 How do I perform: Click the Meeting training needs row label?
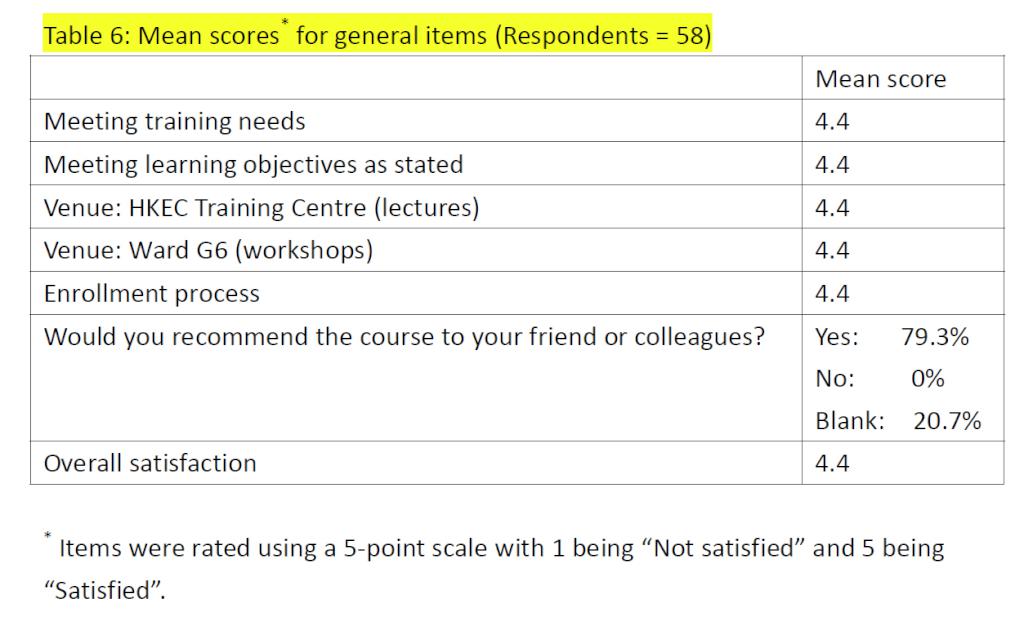point(174,121)
